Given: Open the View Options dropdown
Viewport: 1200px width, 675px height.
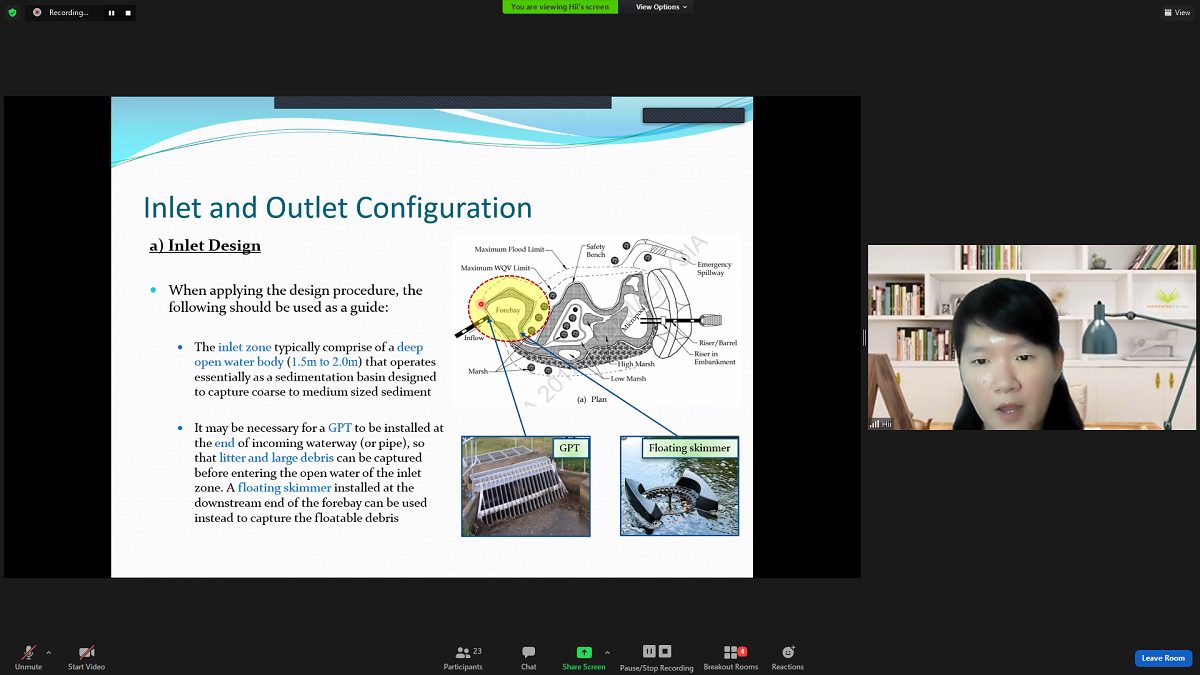Looking at the screenshot, I should point(661,7).
